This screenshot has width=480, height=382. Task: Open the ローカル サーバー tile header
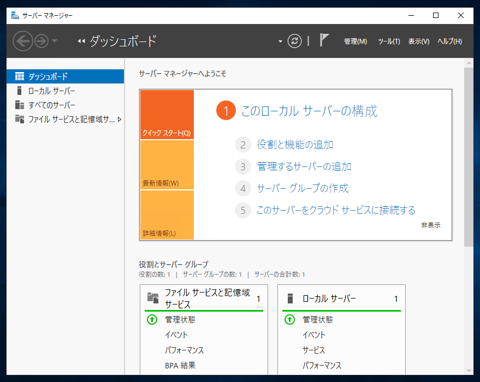341,298
